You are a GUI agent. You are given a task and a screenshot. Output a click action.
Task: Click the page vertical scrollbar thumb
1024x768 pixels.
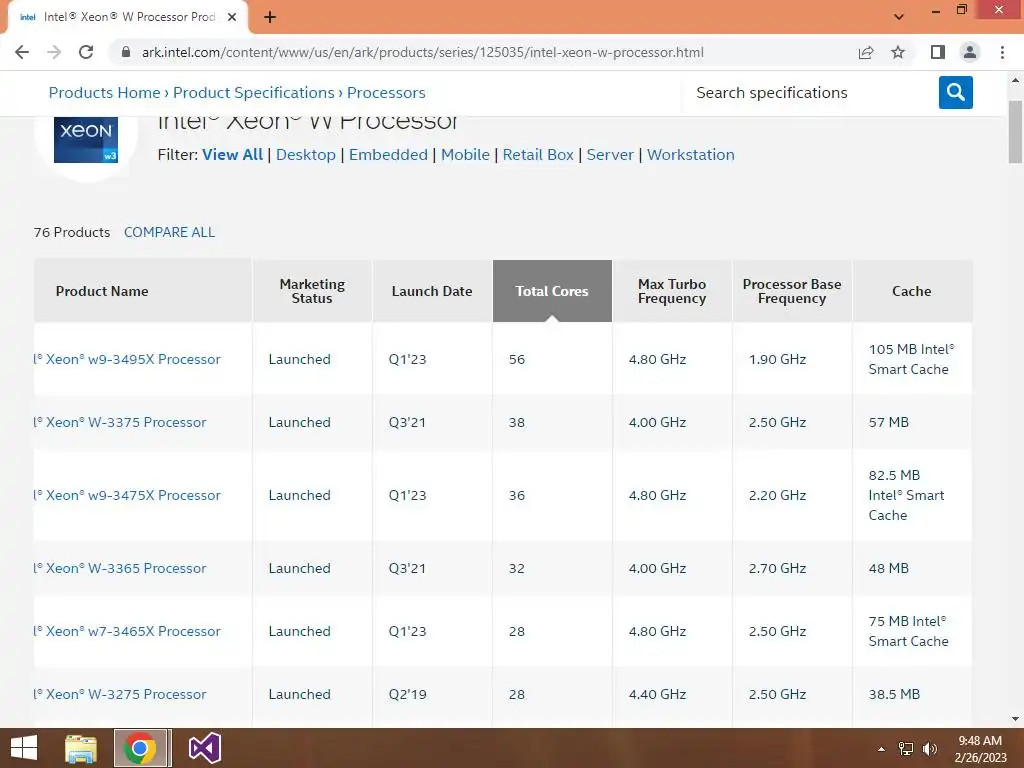click(1015, 131)
